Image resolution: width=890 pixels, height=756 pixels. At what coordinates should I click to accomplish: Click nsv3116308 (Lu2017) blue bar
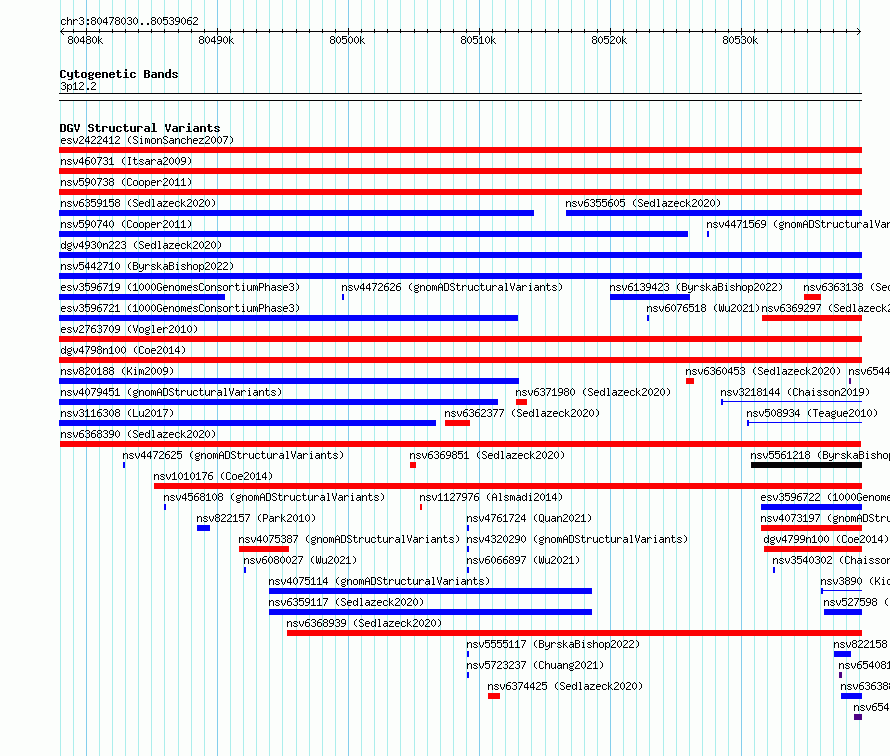click(247, 423)
